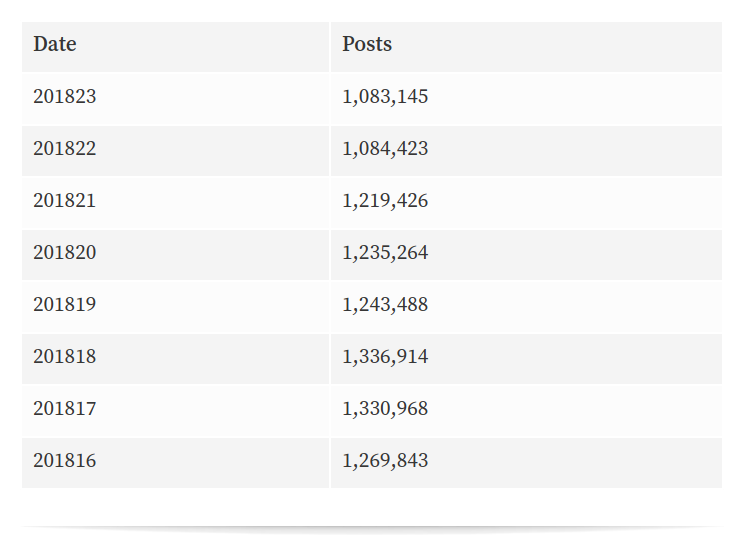
Task: Select the date cell 201823
Action: (x=65, y=96)
